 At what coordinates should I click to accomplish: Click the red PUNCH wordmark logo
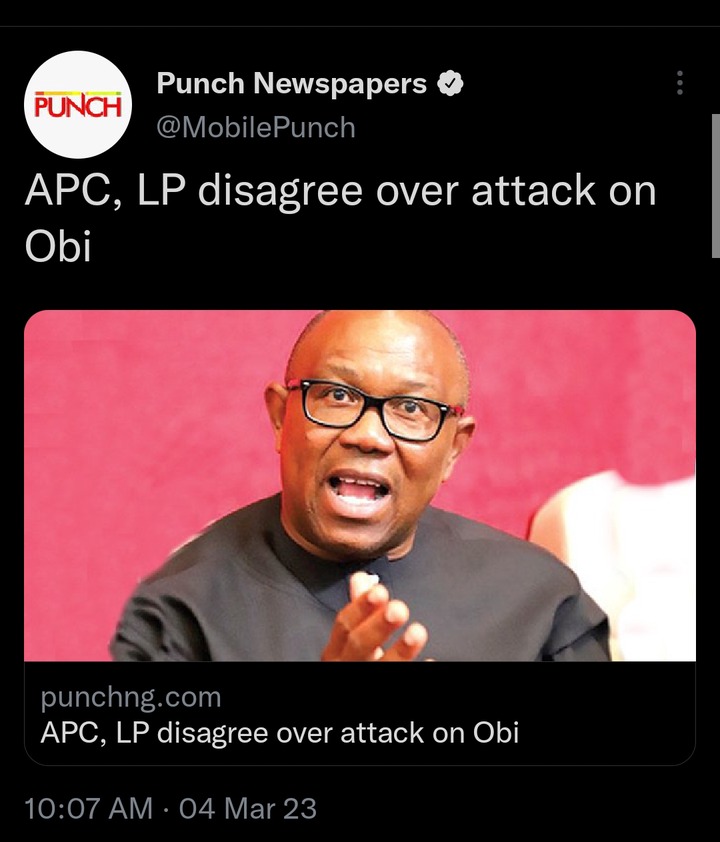(x=78, y=105)
